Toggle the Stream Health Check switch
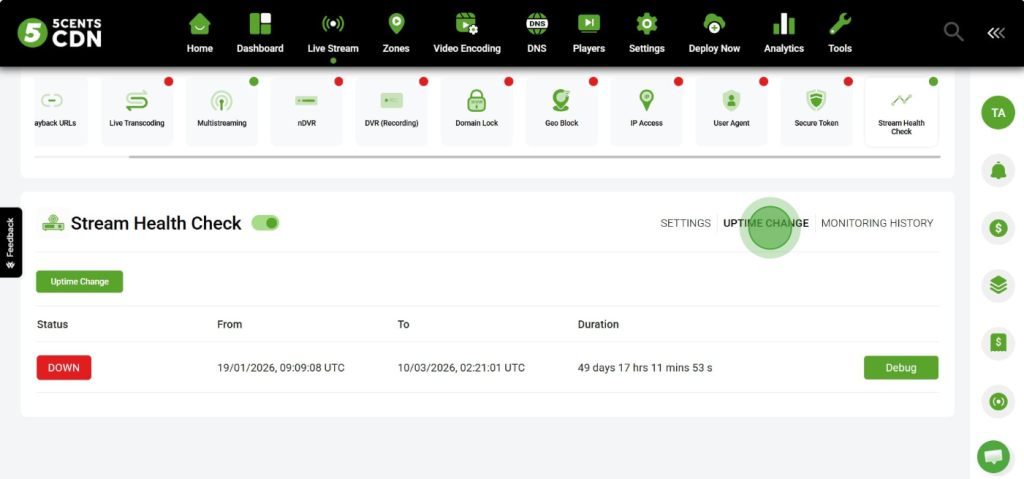The height and width of the screenshot is (479, 1024). click(x=265, y=223)
